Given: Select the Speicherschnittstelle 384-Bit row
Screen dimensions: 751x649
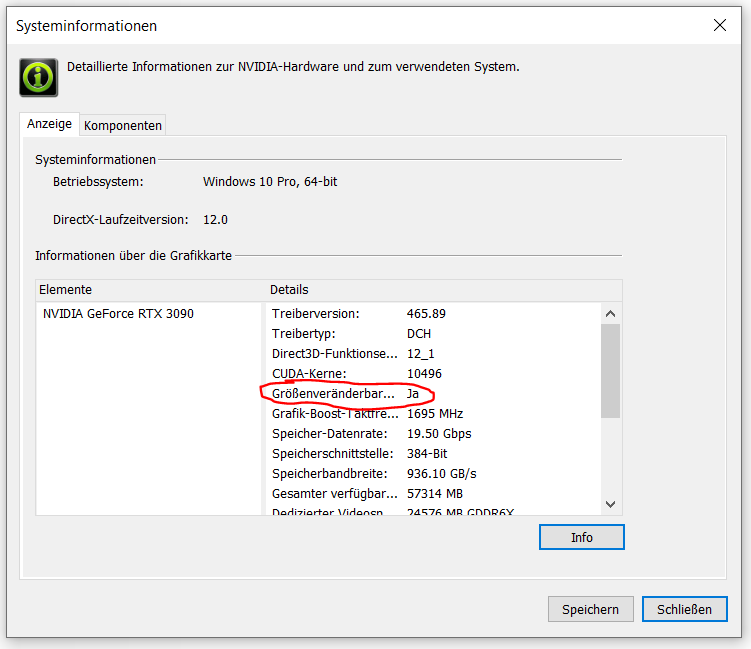Looking at the screenshot, I should pyautogui.click(x=433, y=454).
